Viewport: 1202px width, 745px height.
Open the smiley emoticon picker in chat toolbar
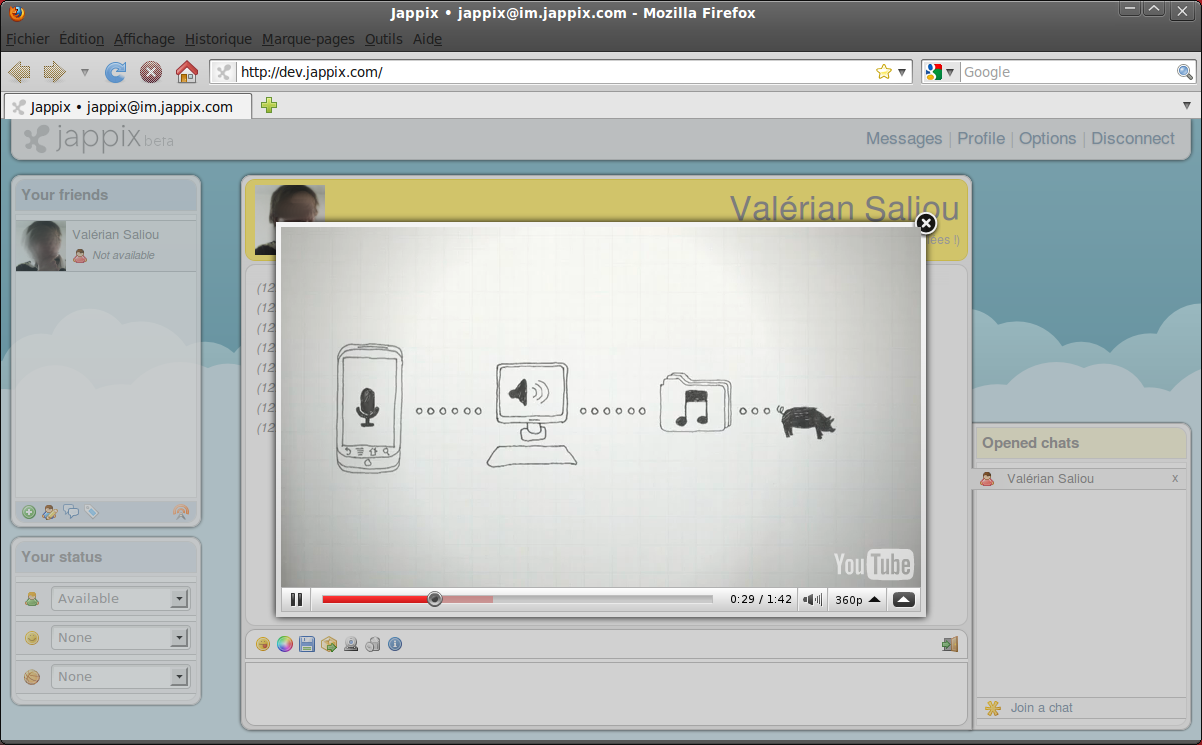263,645
